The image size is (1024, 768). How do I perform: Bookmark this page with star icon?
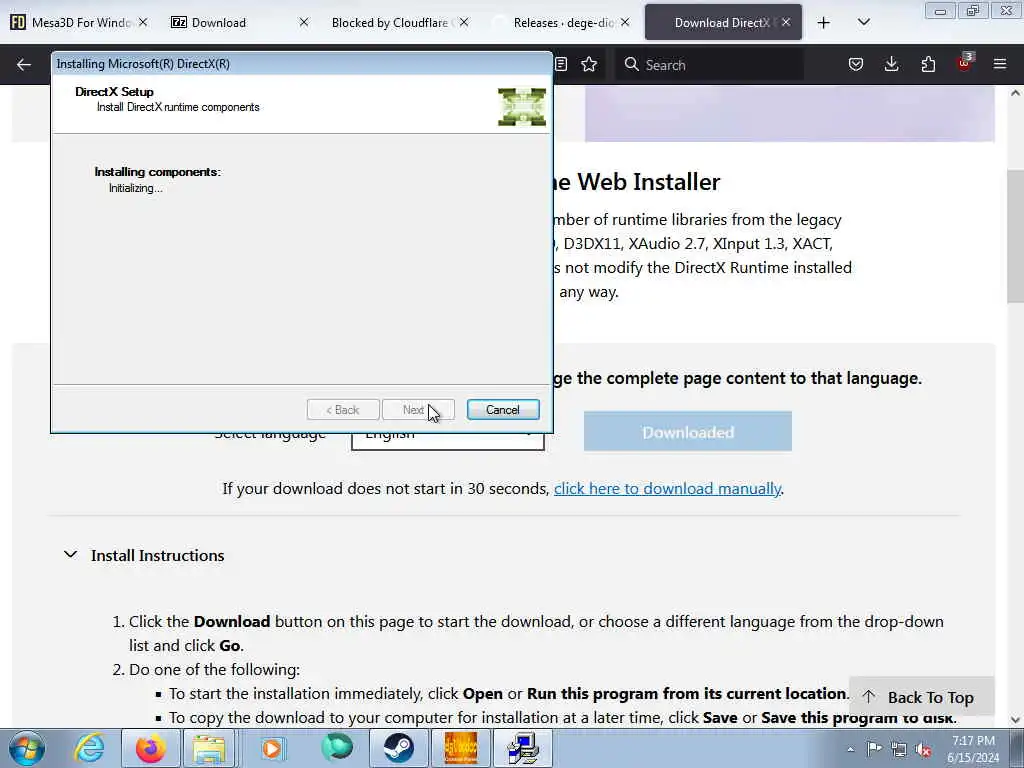589,64
